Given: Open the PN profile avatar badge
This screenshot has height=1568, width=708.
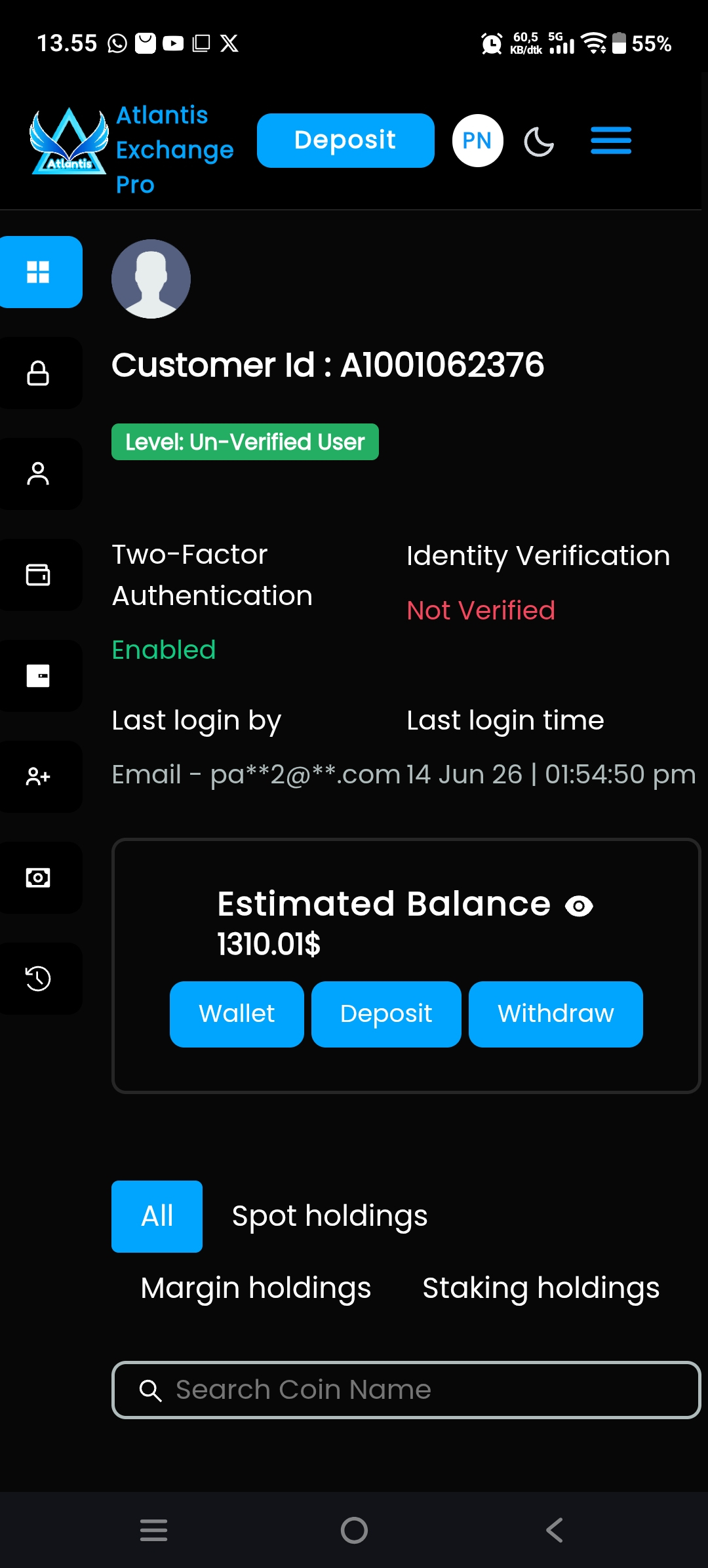Looking at the screenshot, I should point(477,140).
